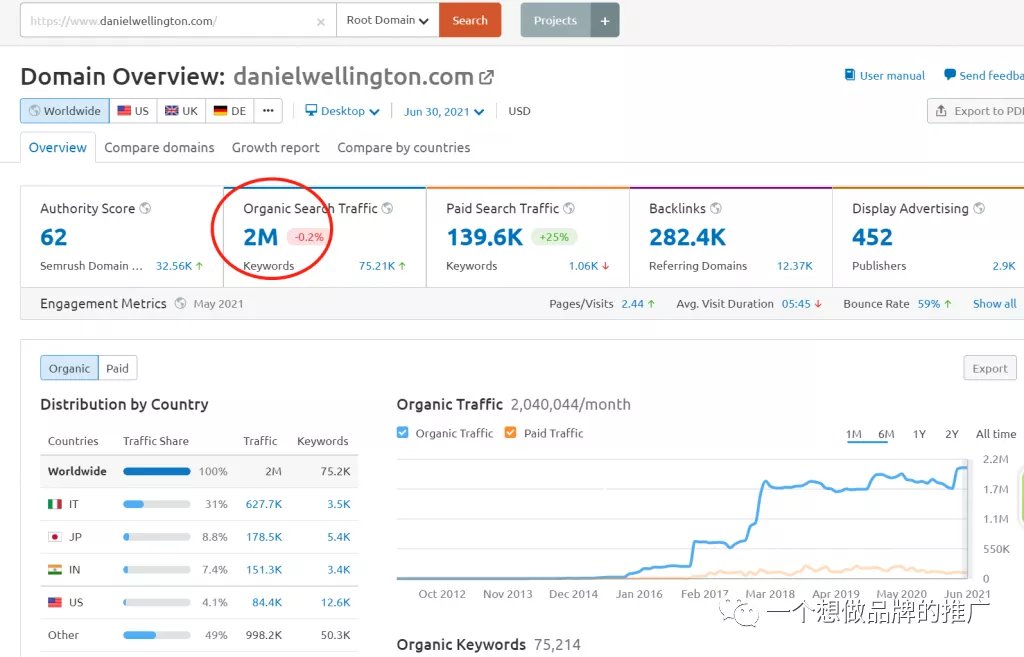The image size is (1024, 657).
Task: Click the 2.9K publishers link
Action: [1004, 266]
